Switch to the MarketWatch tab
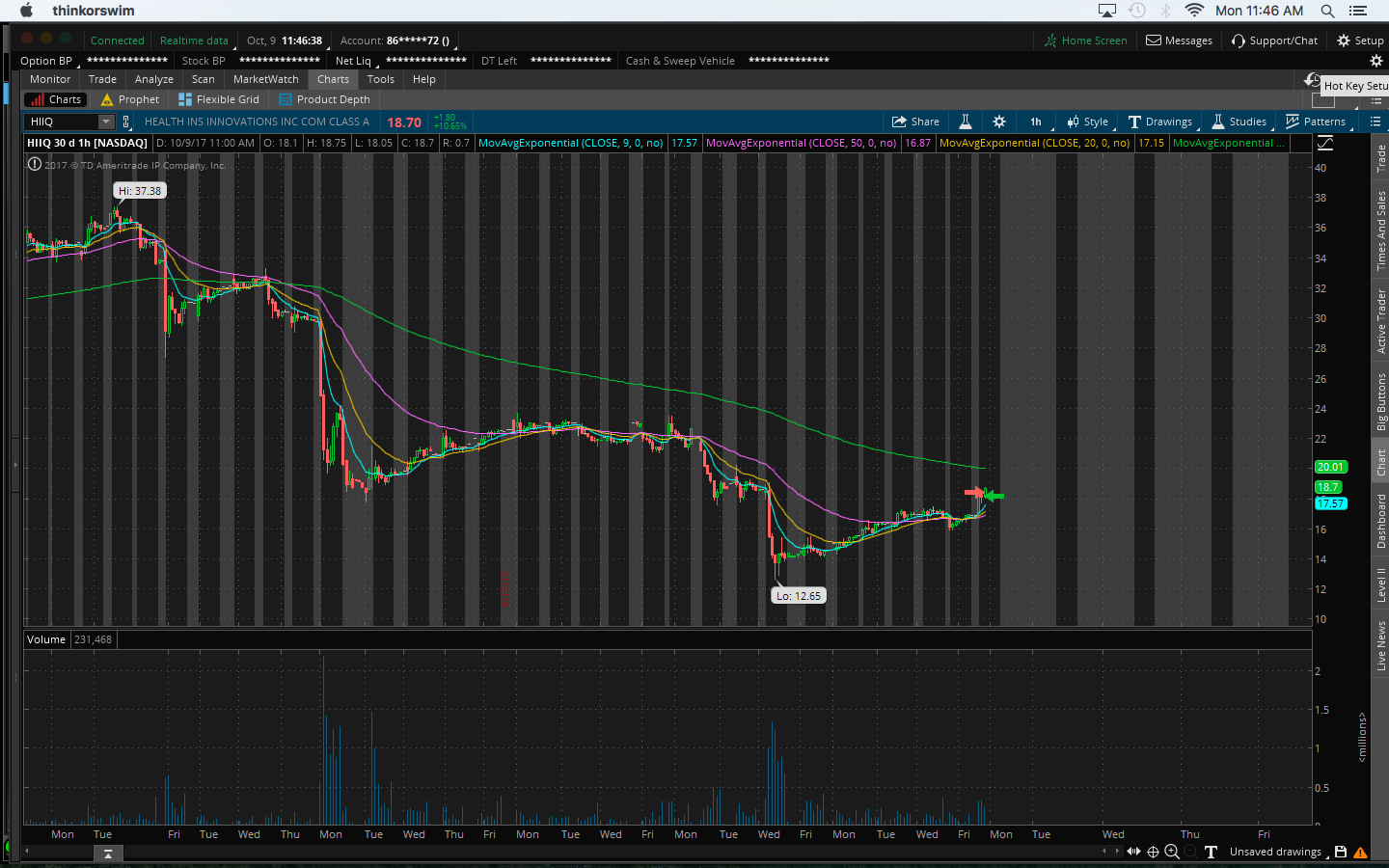 click(x=265, y=79)
